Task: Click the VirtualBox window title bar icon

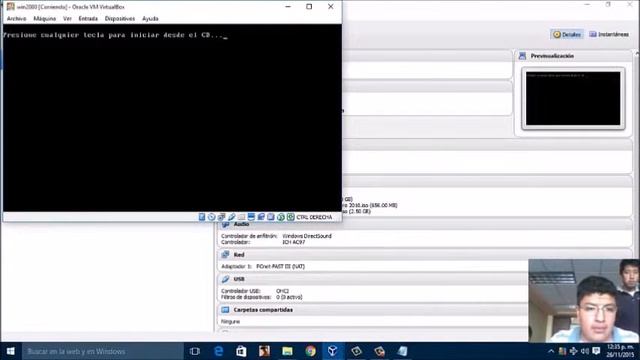Action: [11, 7]
